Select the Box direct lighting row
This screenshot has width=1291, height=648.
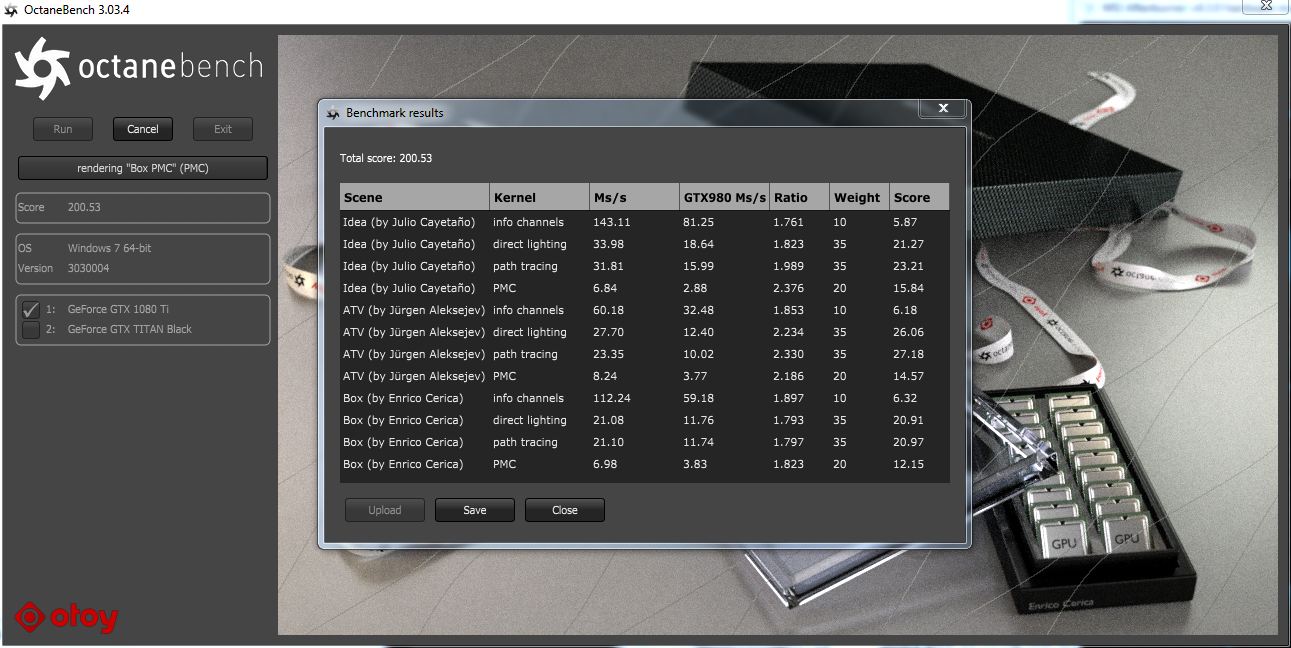point(644,420)
